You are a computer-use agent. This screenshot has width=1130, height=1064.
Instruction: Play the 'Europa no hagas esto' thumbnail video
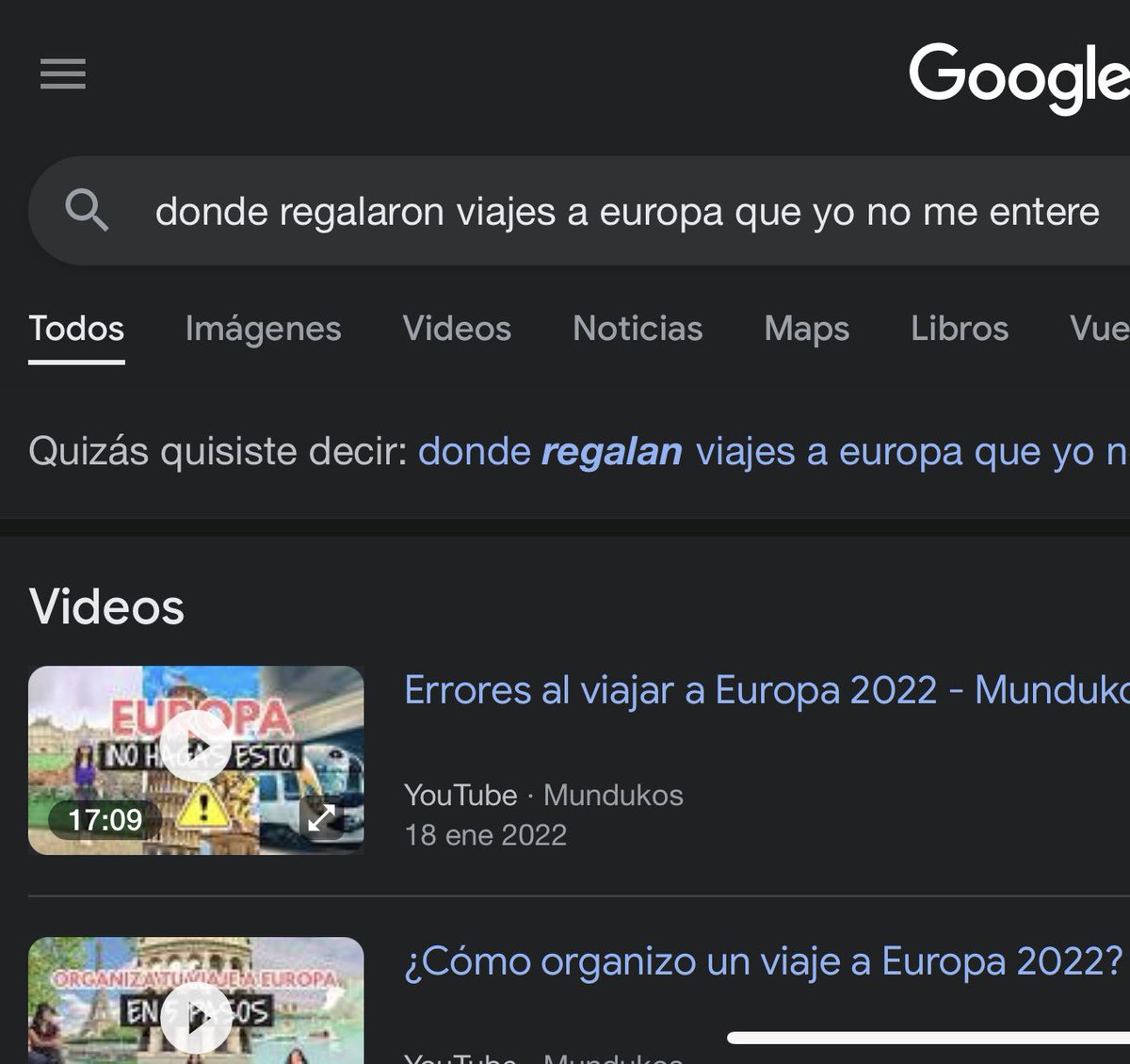[x=196, y=748]
